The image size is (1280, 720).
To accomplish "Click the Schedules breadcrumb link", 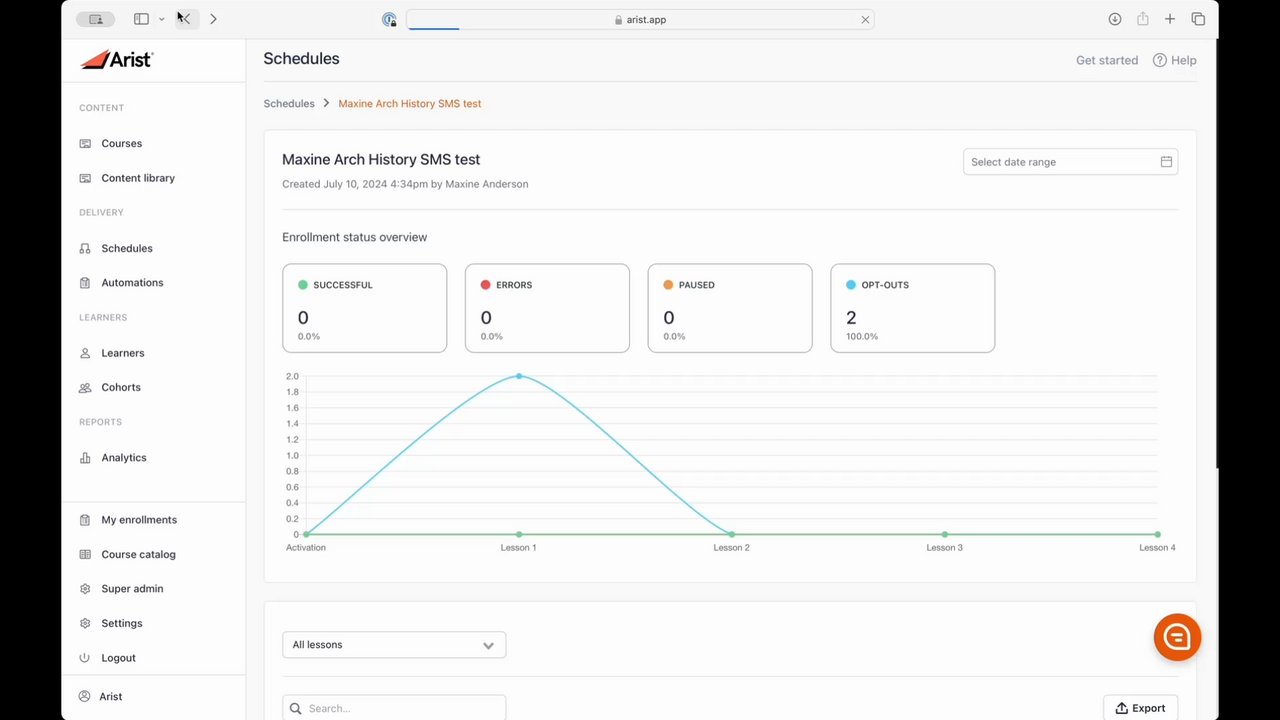I will (x=289, y=103).
